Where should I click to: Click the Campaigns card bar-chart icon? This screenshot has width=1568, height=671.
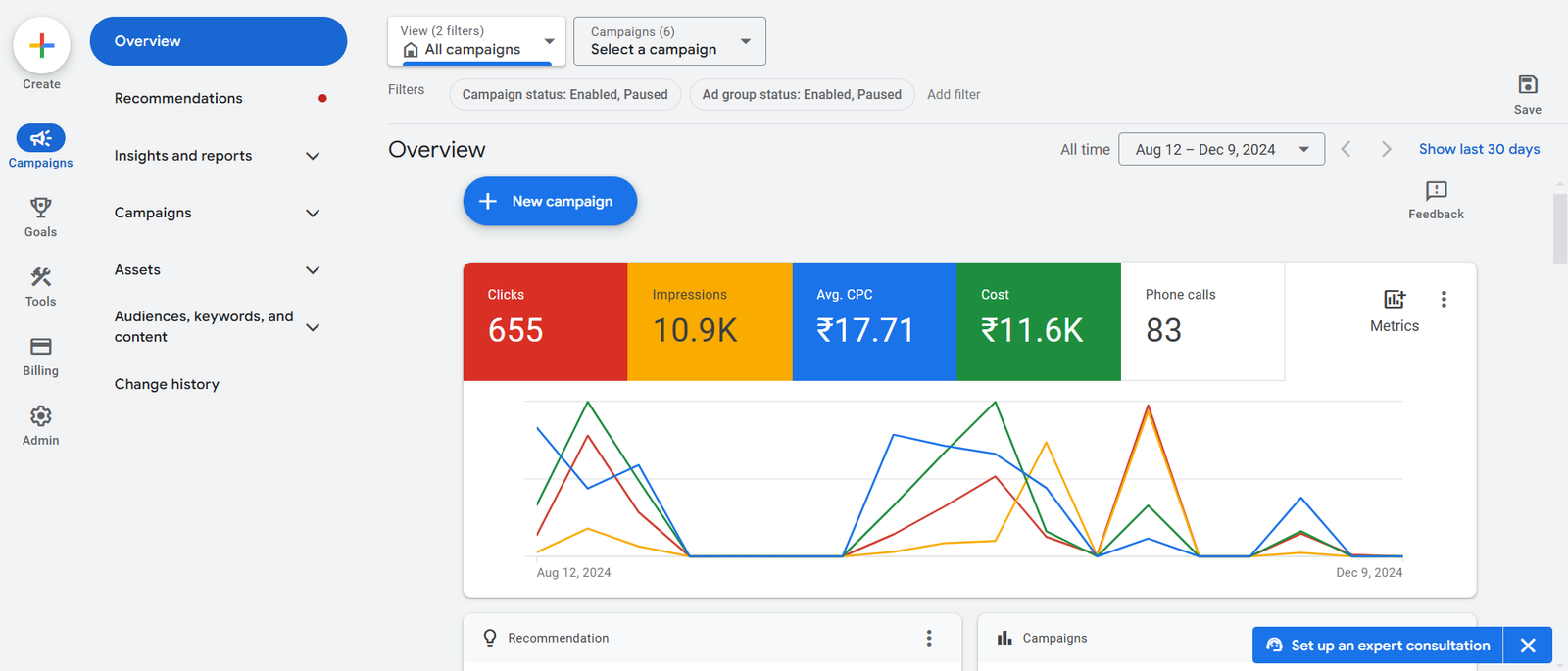point(1004,638)
